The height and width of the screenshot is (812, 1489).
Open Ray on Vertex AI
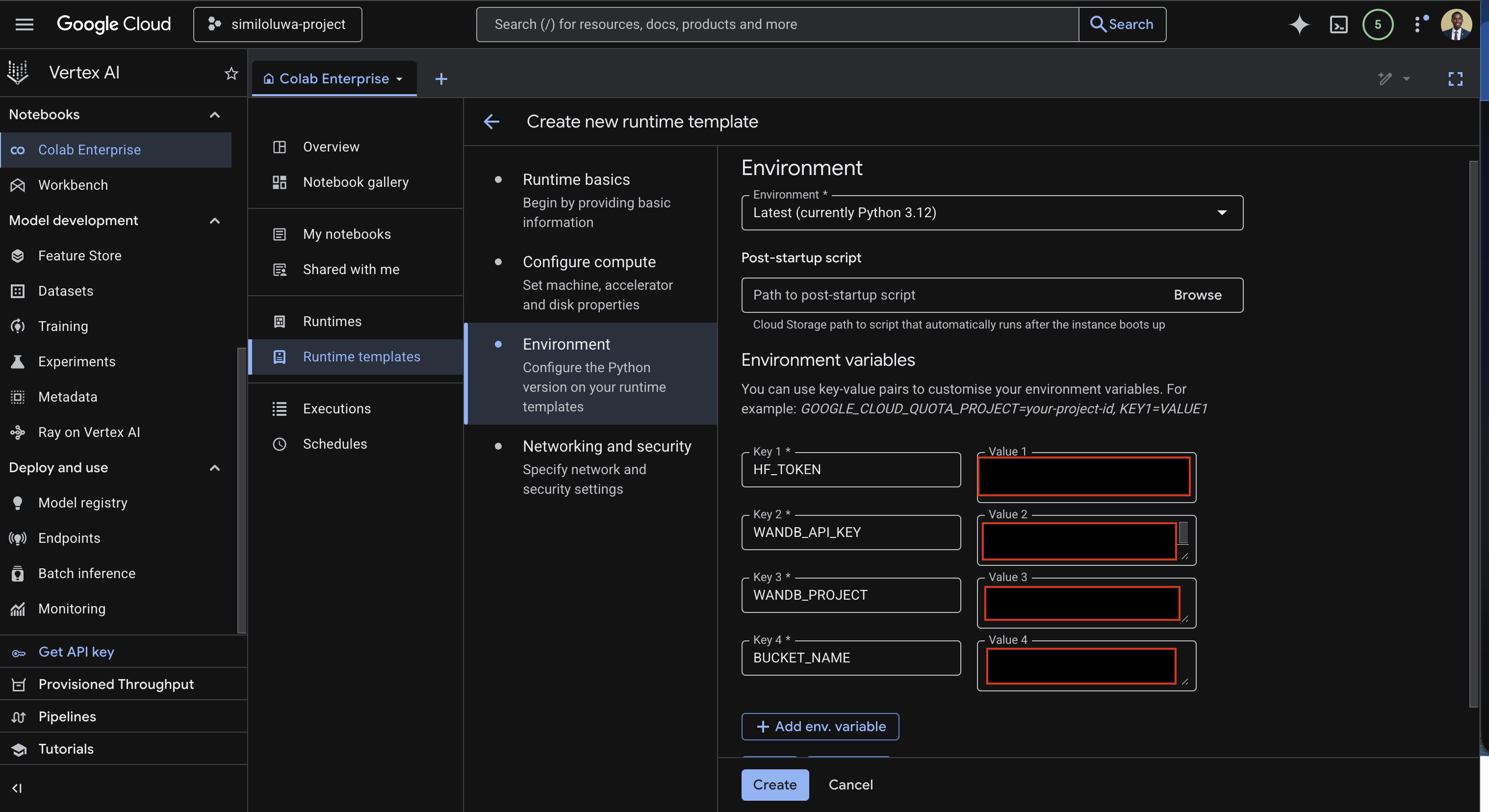coord(89,431)
